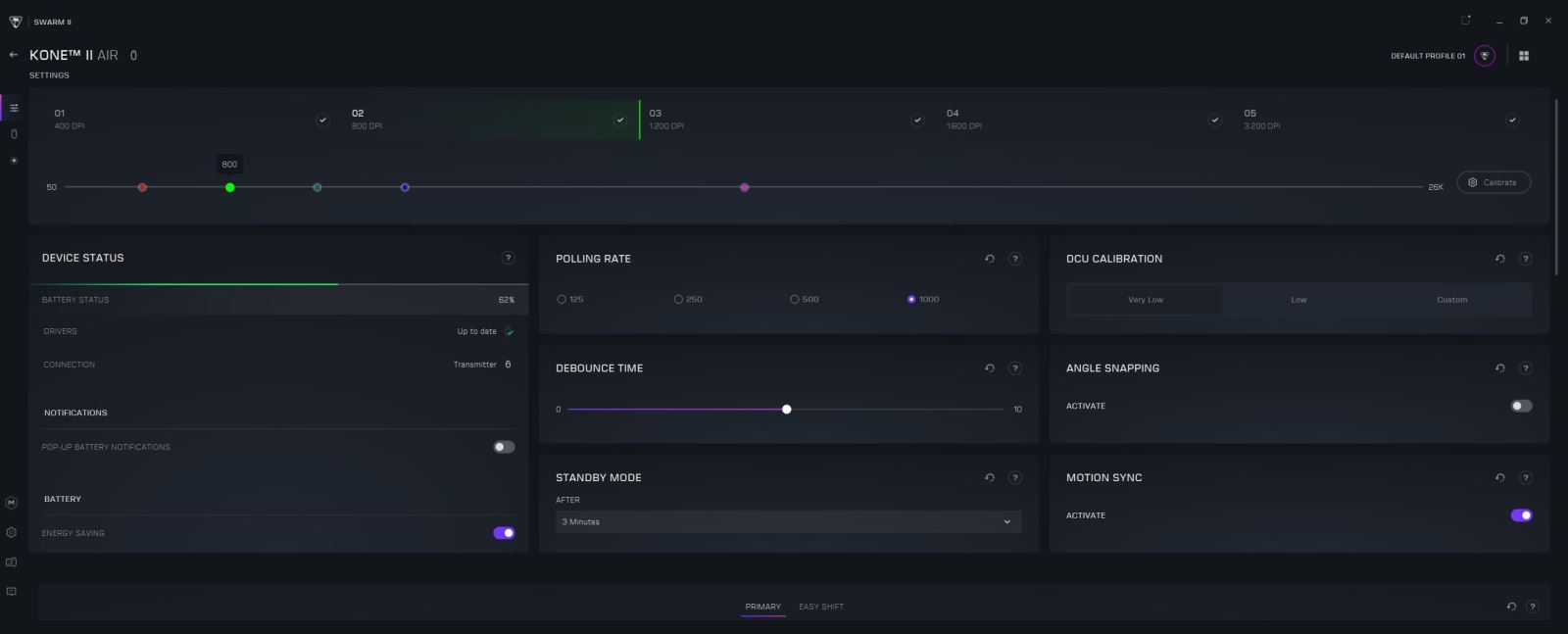The height and width of the screenshot is (634, 1568).
Task: Reset button assignment panel at the bottom
Action: [1511, 607]
